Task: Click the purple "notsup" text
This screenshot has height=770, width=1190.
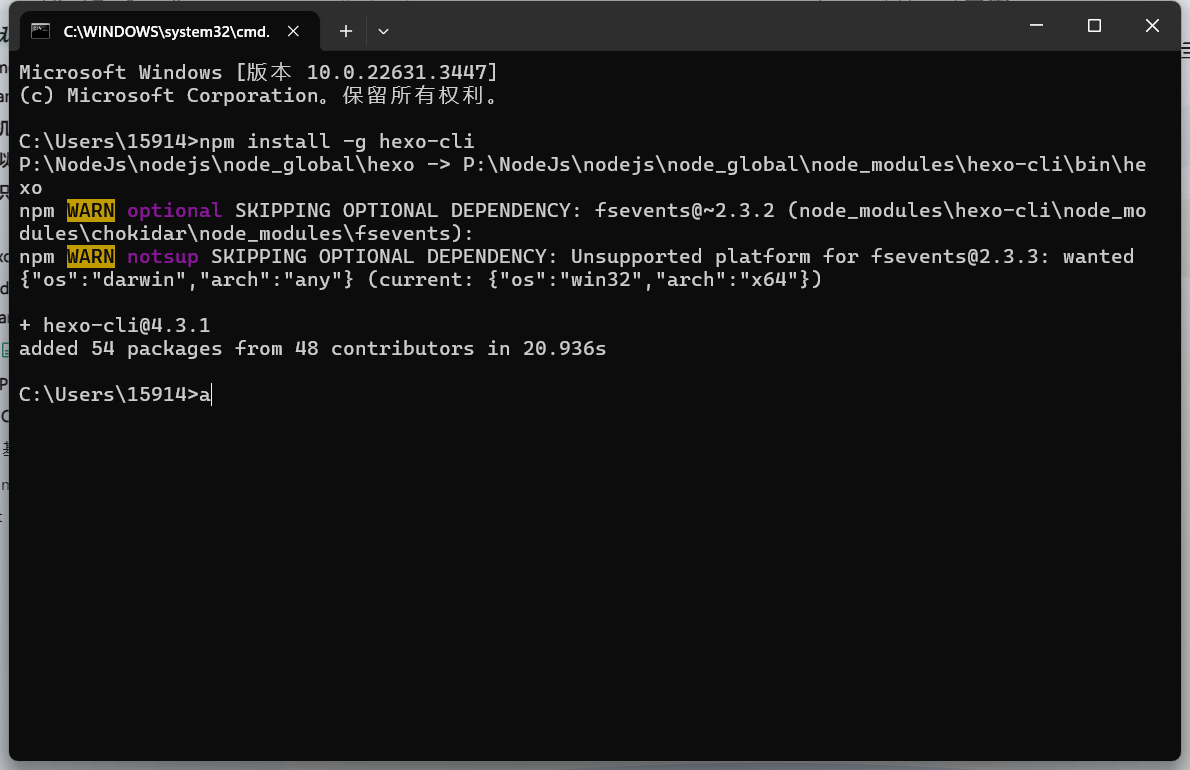Action: click(x=163, y=257)
